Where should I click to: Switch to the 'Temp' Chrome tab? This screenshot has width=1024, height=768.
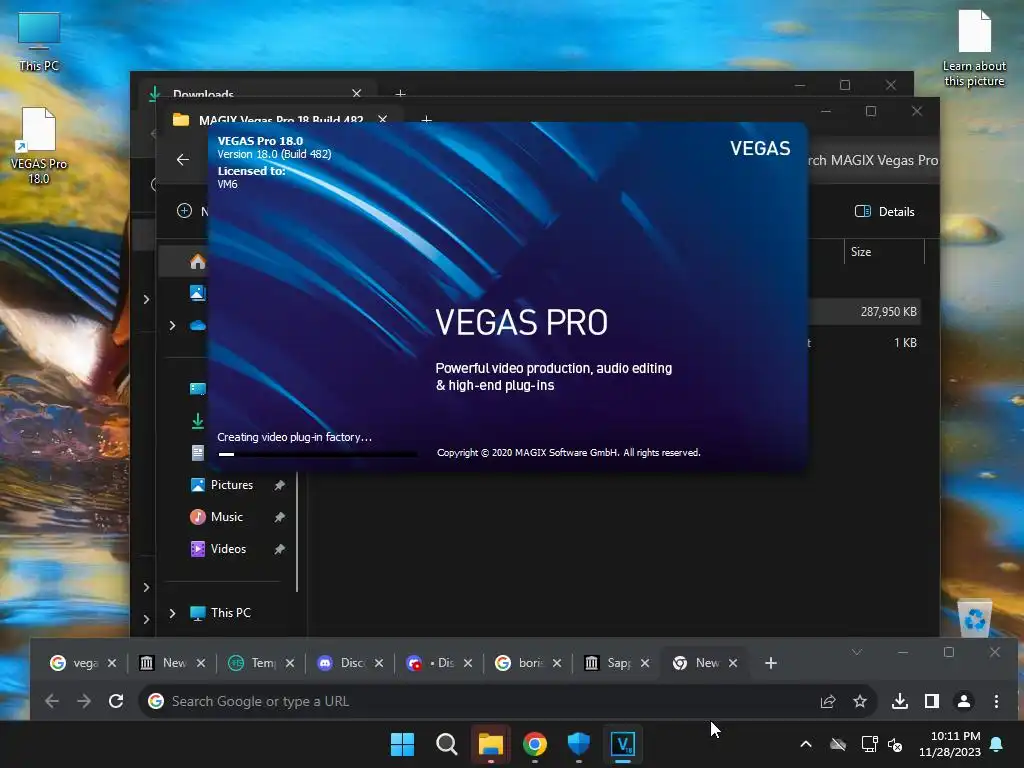pos(253,663)
